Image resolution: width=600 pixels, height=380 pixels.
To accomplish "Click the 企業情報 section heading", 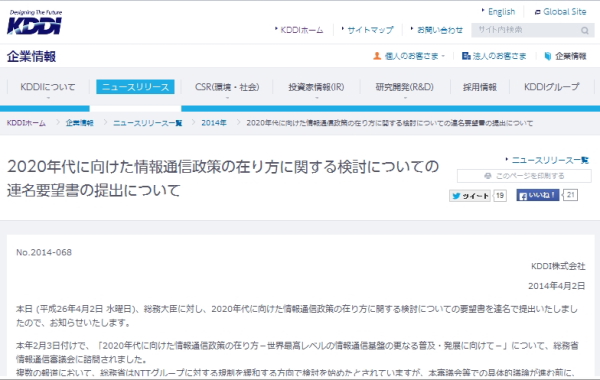I will [x=31, y=57].
